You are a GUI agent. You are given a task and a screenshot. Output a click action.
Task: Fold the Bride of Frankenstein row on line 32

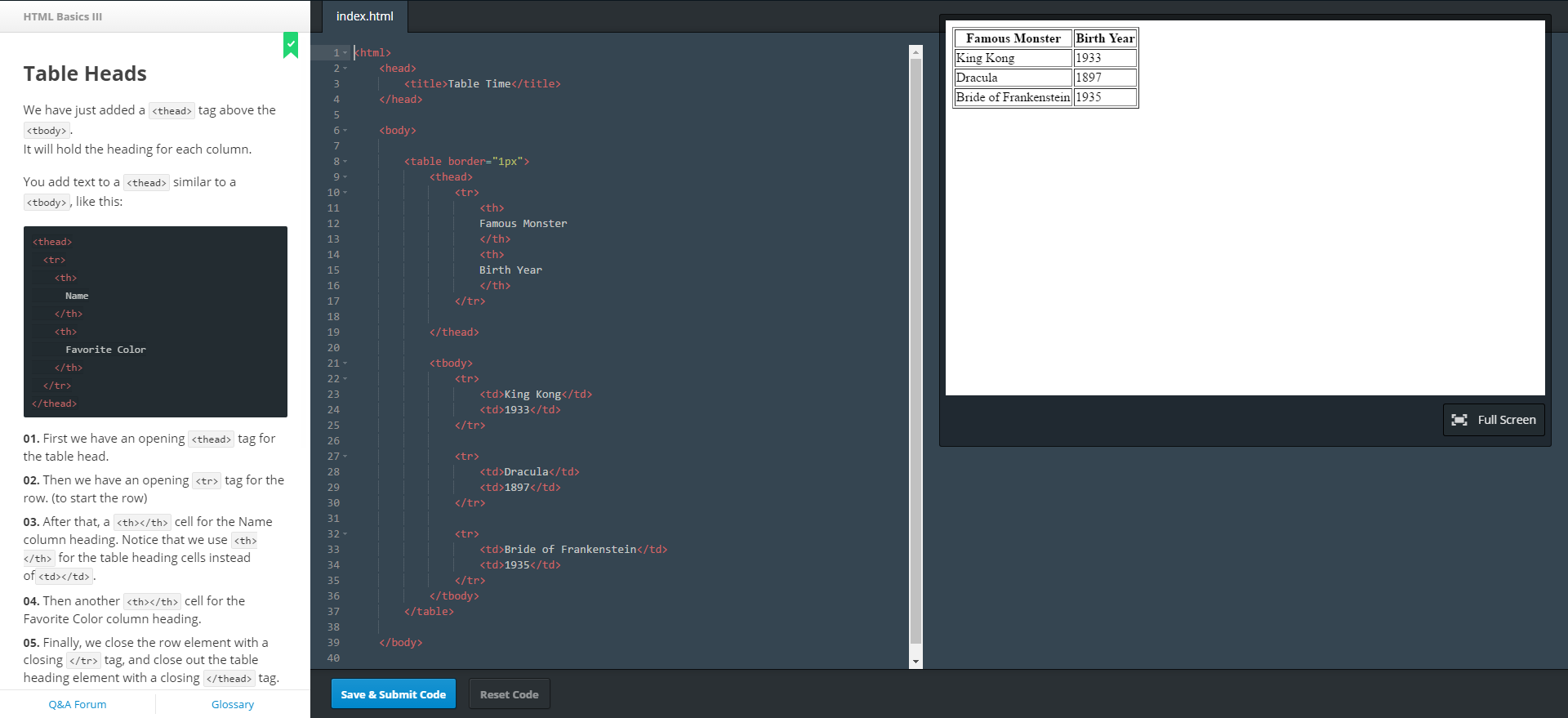[345, 534]
